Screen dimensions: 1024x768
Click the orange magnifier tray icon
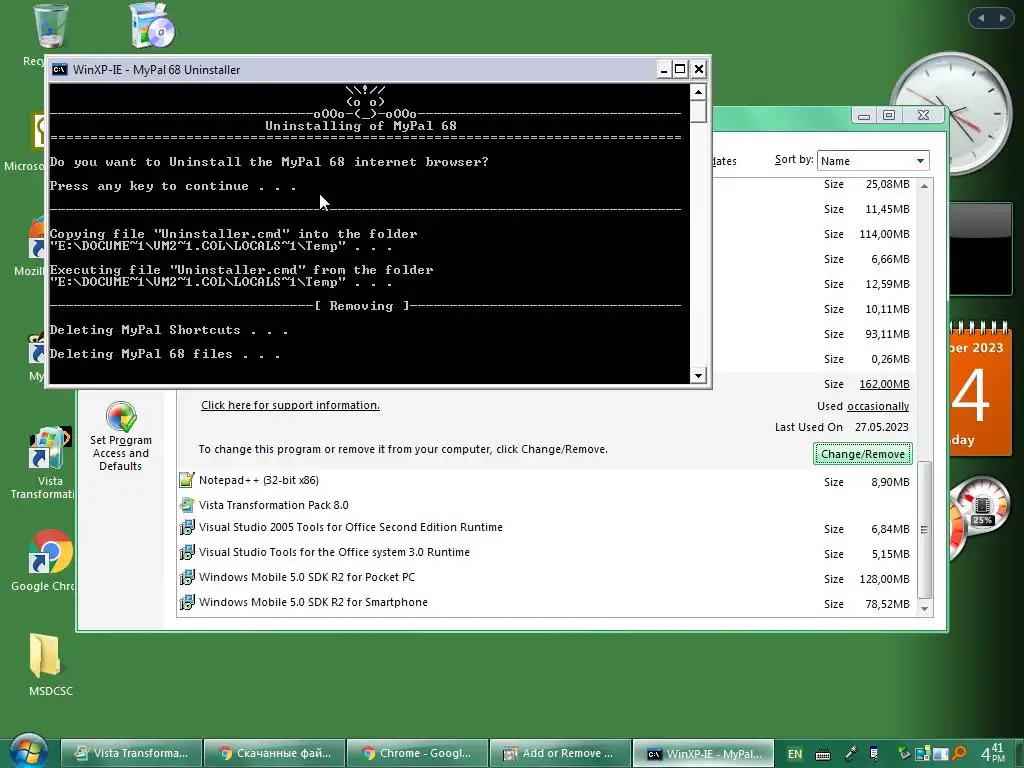tap(959, 754)
